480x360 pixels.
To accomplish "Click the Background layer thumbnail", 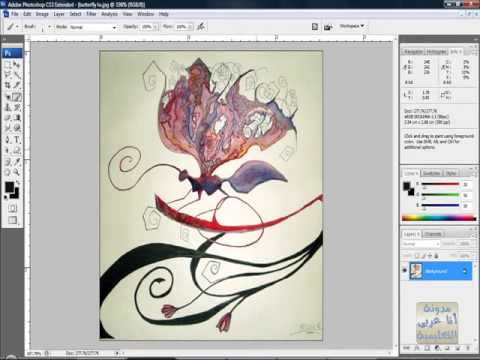I will pyautogui.click(x=416, y=271).
